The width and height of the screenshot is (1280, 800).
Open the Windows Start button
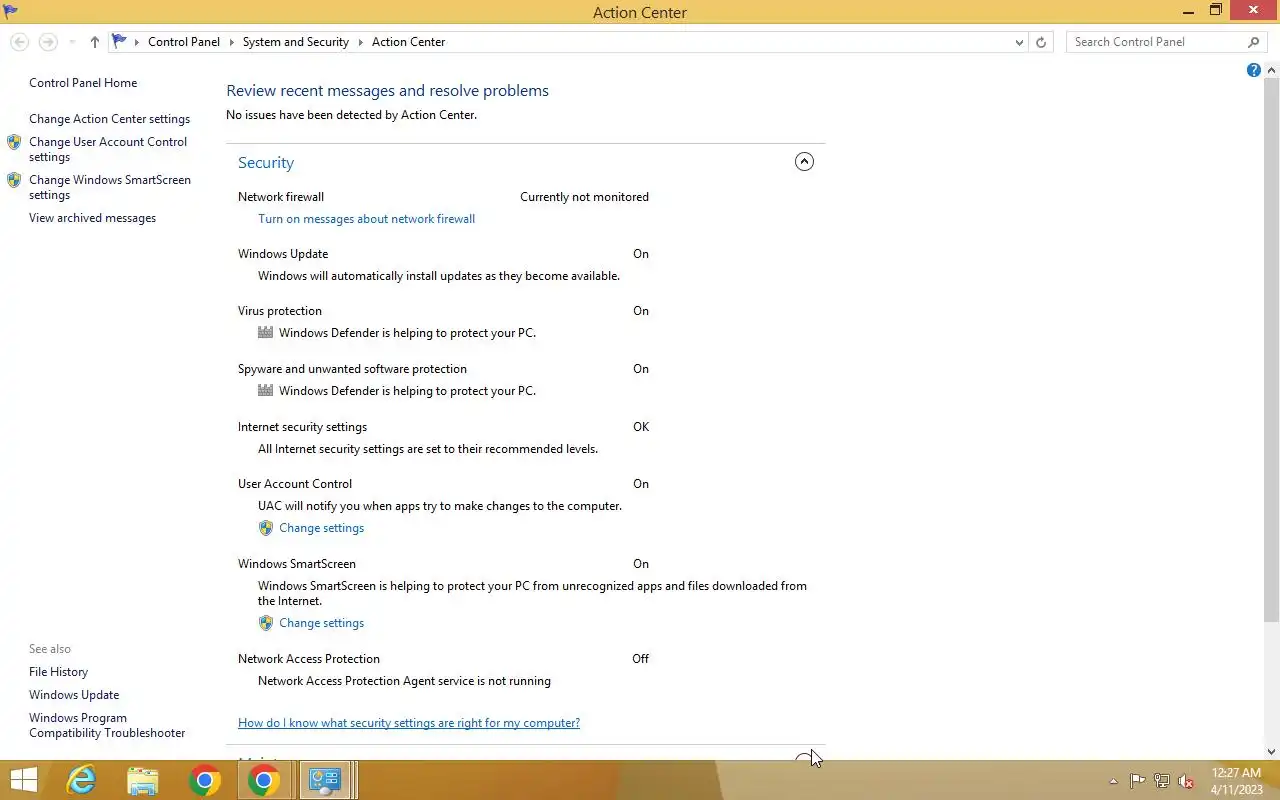[x=23, y=780]
